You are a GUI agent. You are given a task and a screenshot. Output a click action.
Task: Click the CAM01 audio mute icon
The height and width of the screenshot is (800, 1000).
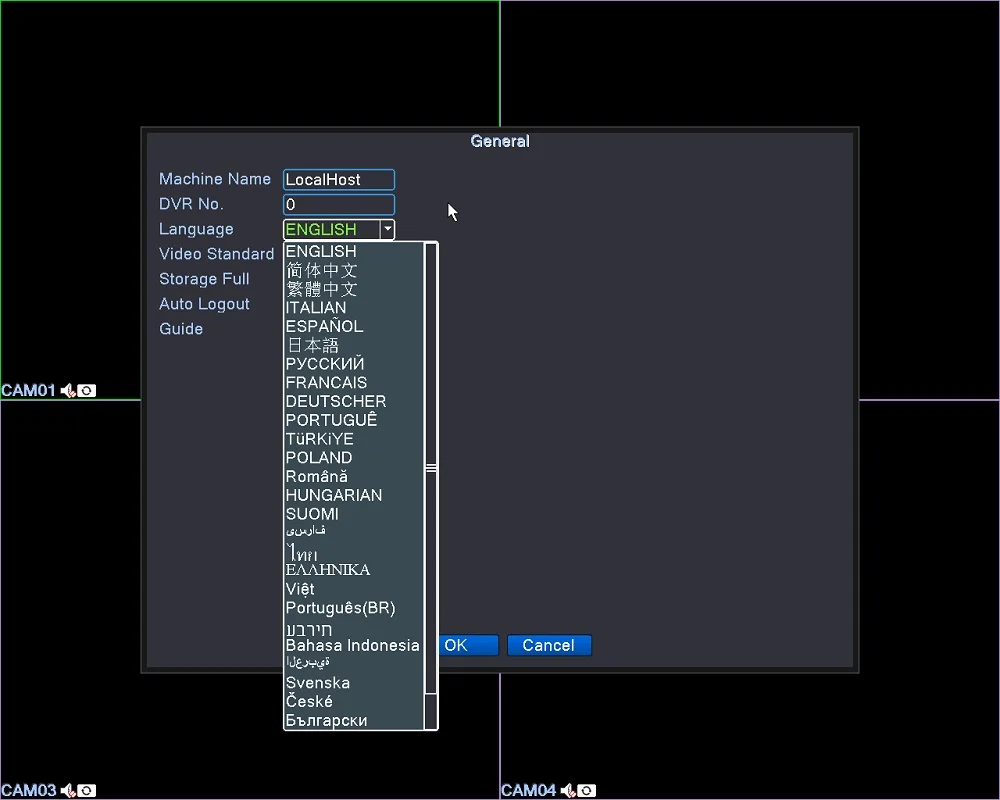pyautogui.click(x=68, y=390)
